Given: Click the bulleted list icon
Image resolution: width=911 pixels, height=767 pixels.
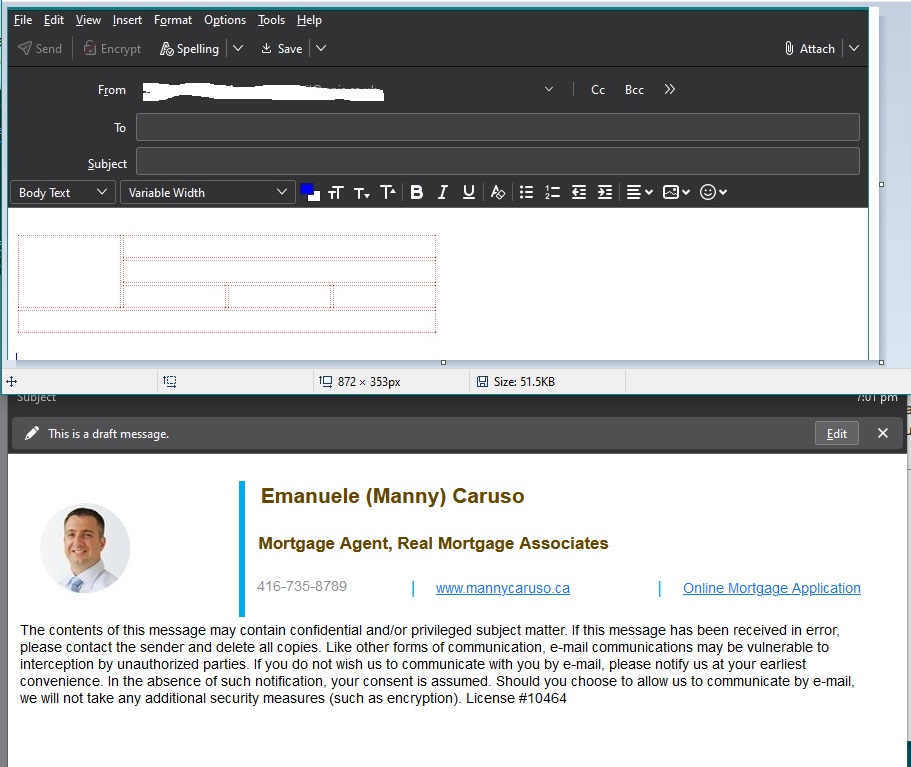Looking at the screenshot, I should (x=526, y=192).
